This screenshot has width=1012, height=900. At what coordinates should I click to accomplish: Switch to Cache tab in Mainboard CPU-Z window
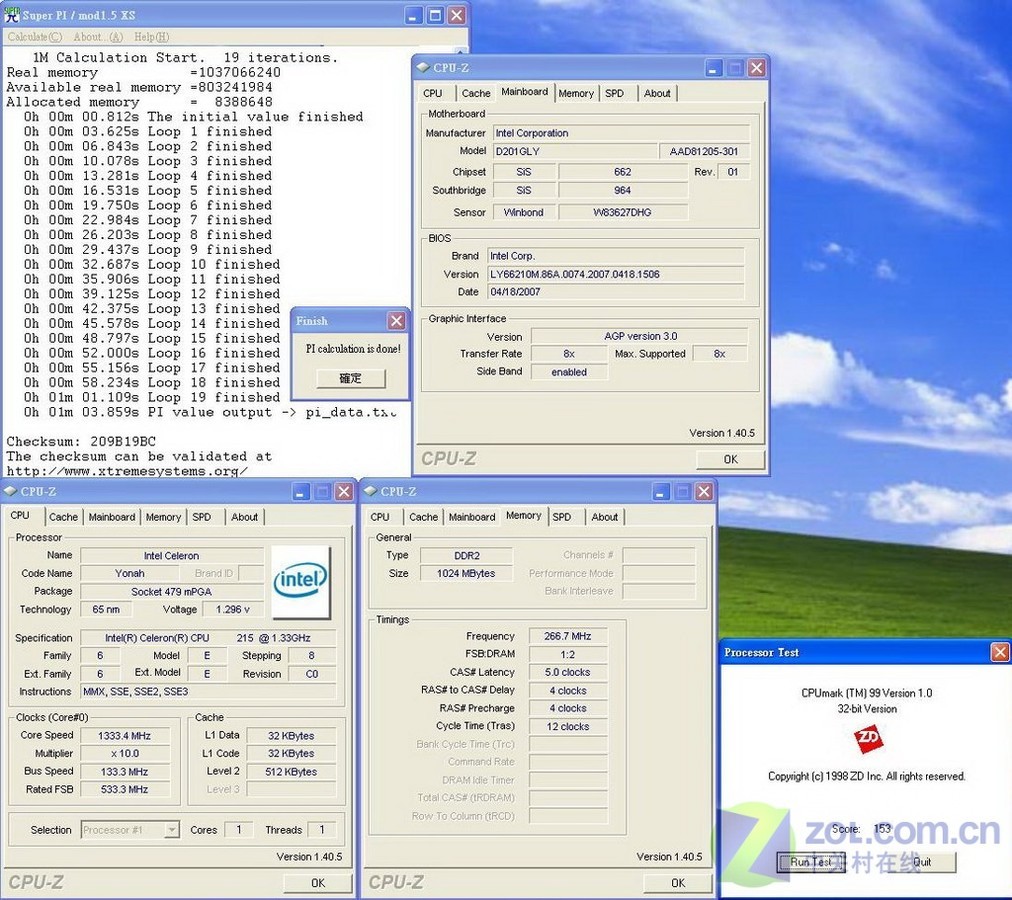[476, 93]
